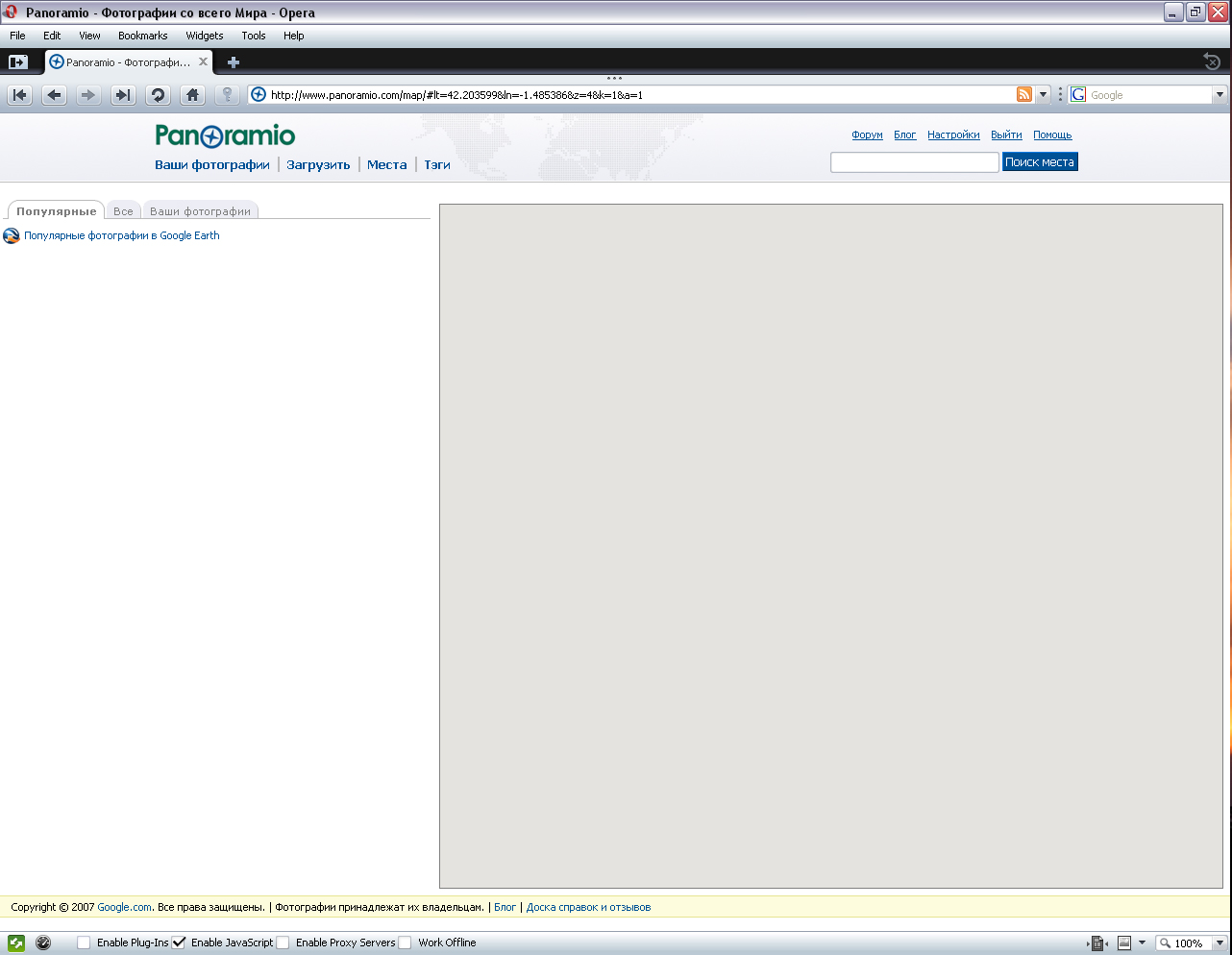1232x955 pixels.
Task: Enable the Plug-Ins checkbox
Action: click(85, 943)
